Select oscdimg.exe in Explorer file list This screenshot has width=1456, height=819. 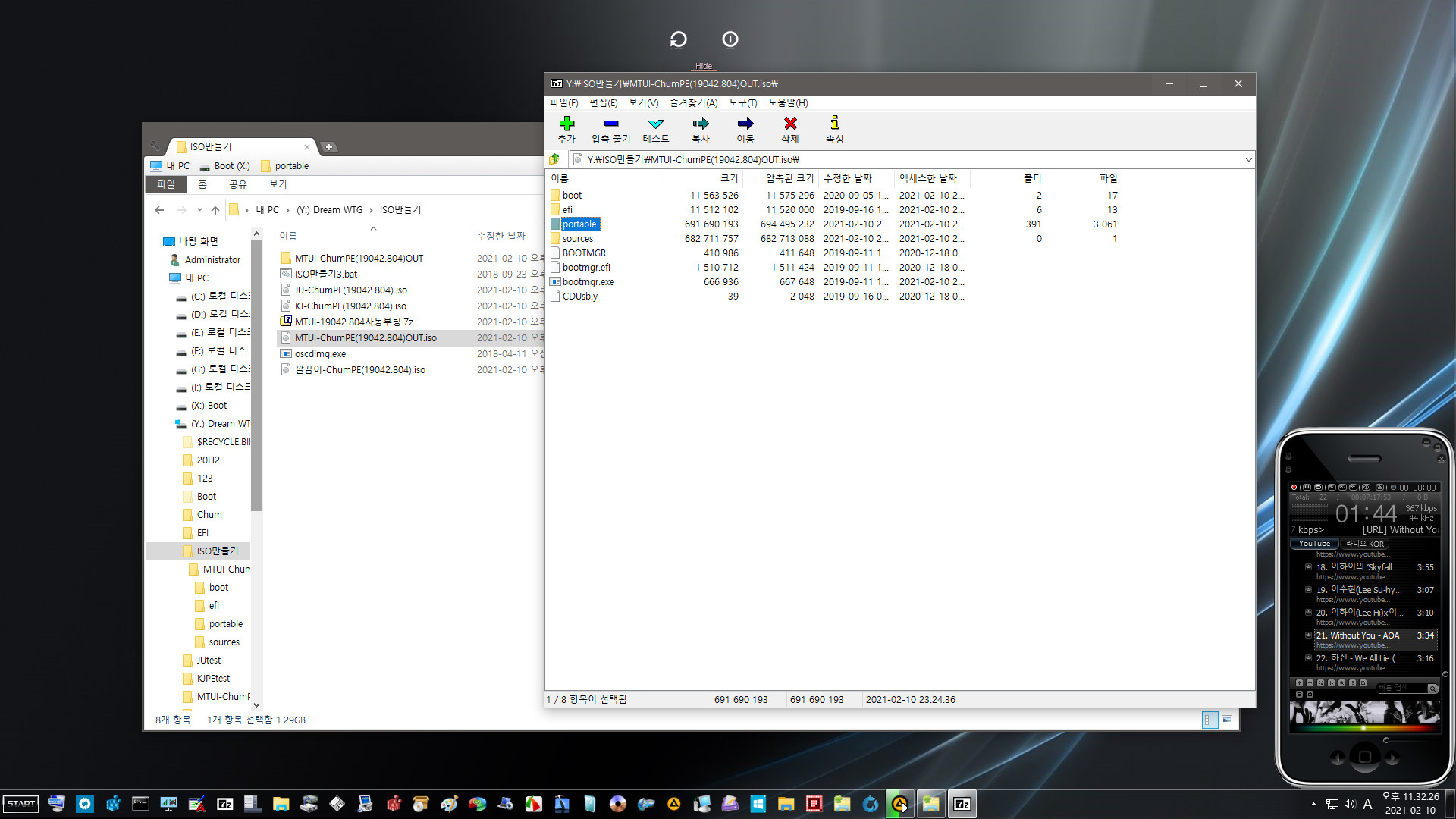point(320,354)
